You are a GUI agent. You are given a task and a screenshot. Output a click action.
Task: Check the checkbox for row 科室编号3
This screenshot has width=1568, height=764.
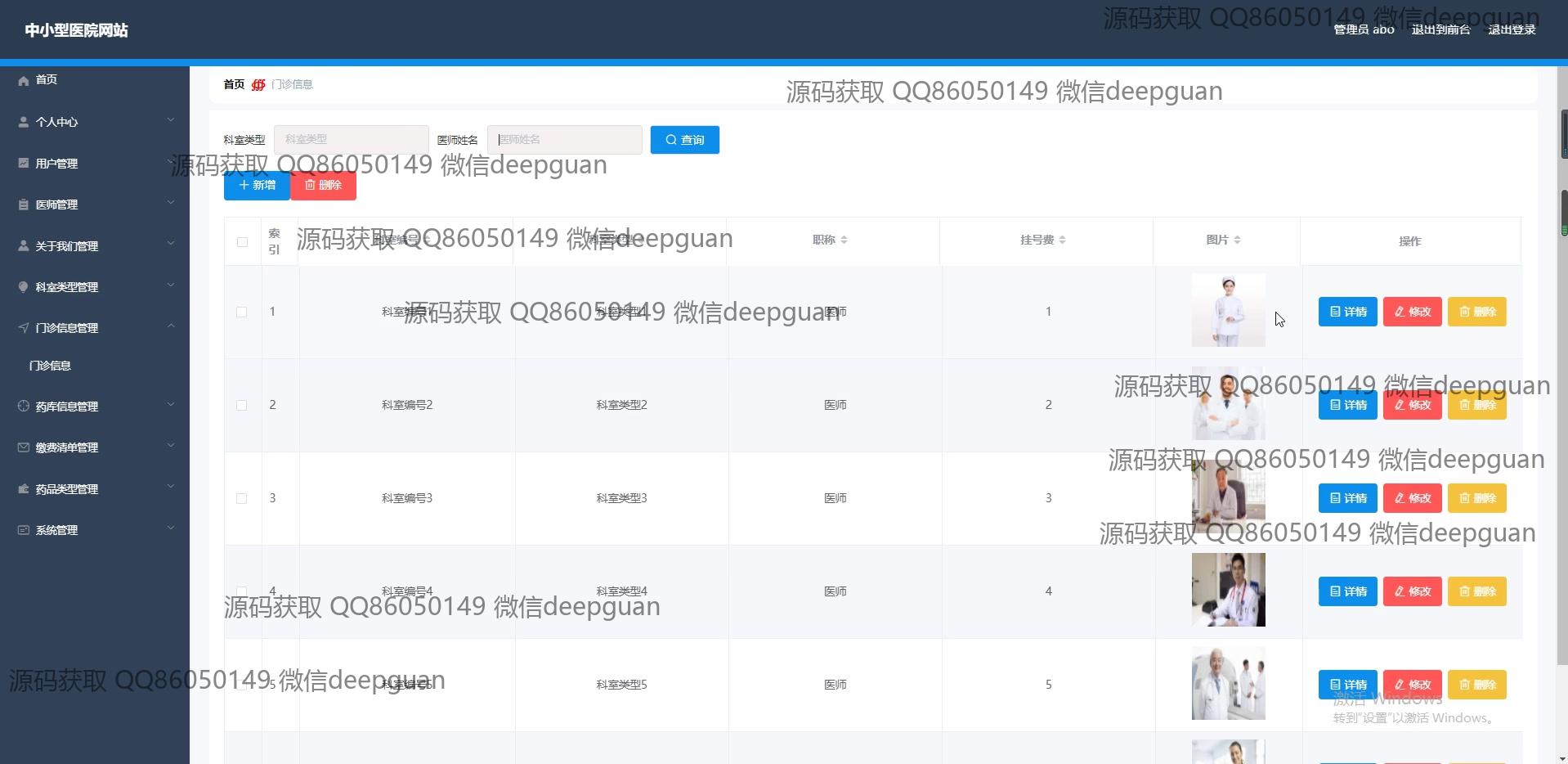[241, 498]
